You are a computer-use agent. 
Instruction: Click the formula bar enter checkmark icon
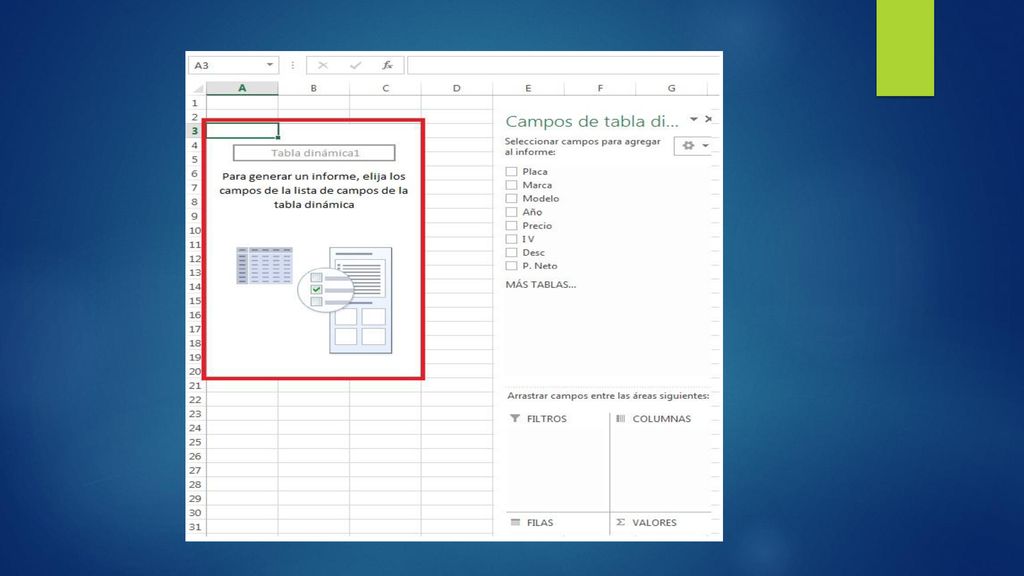click(x=355, y=65)
